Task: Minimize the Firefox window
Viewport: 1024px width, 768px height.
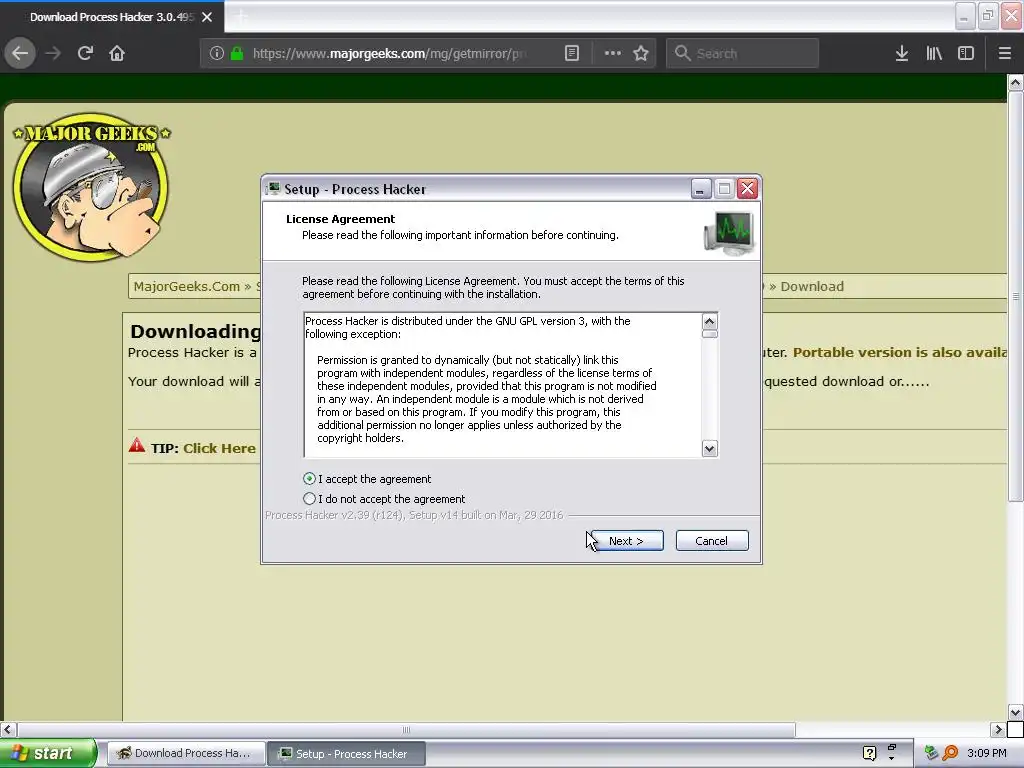Action: click(965, 16)
